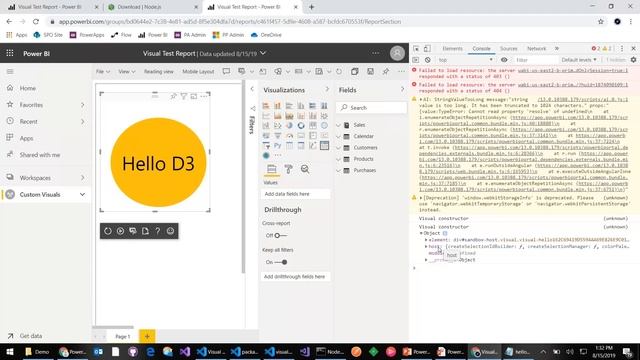Expand the Customers table in Fields
Image resolution: width=640 pixels, height=360 pixels.
[x=338, y=148]
